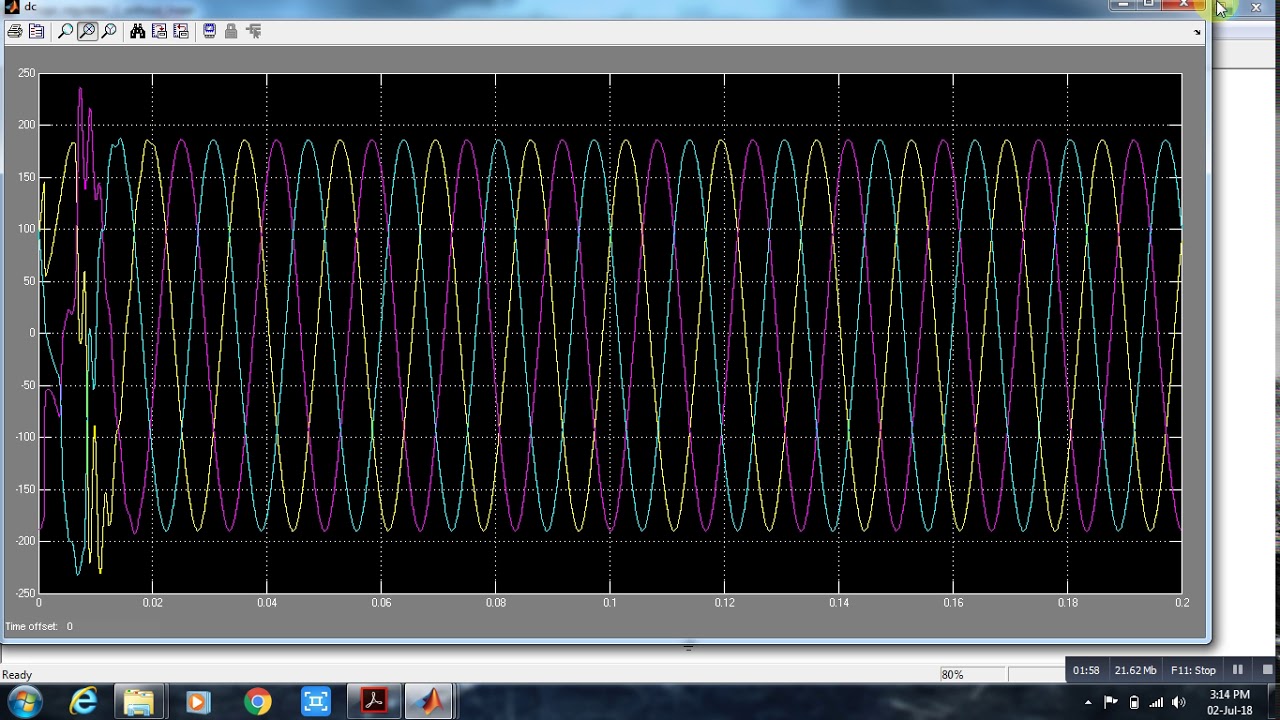Show hidden tray icons
The width and height of the screenshot is (1280, 720).
coord(1088,702)
